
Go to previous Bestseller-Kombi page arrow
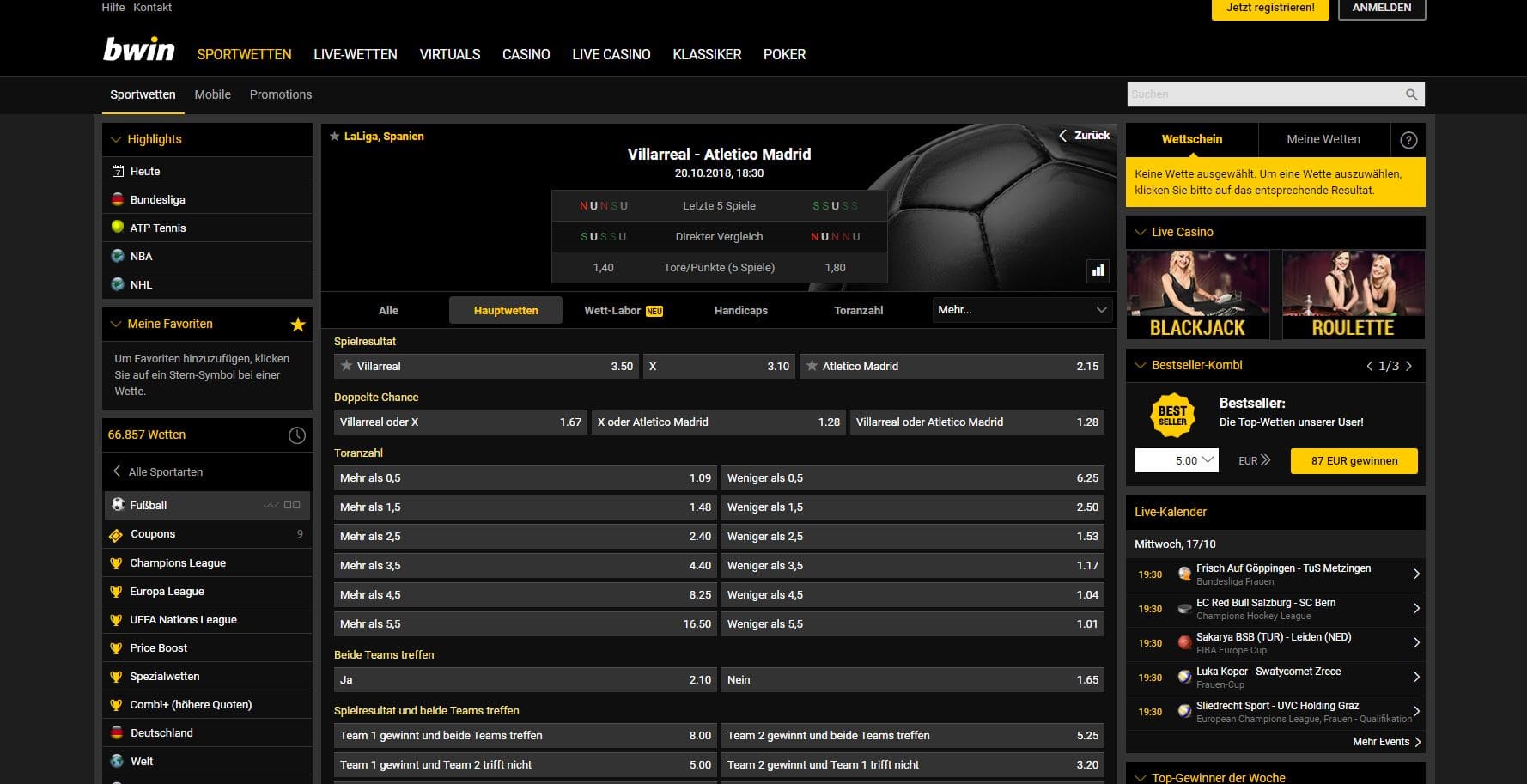tap(1370, 366)
